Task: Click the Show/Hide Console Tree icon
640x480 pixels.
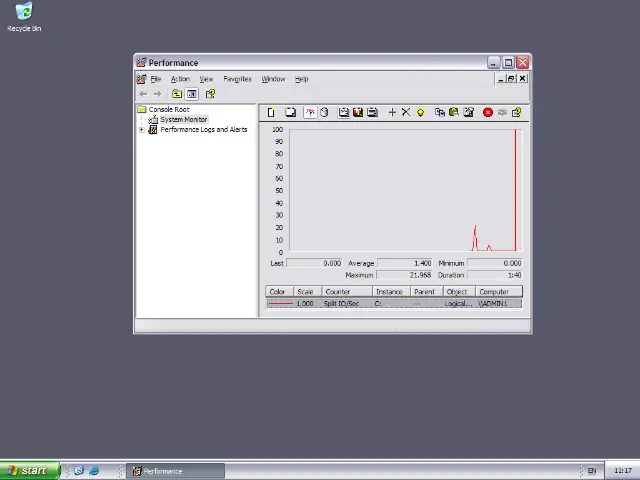Action: 193,94
